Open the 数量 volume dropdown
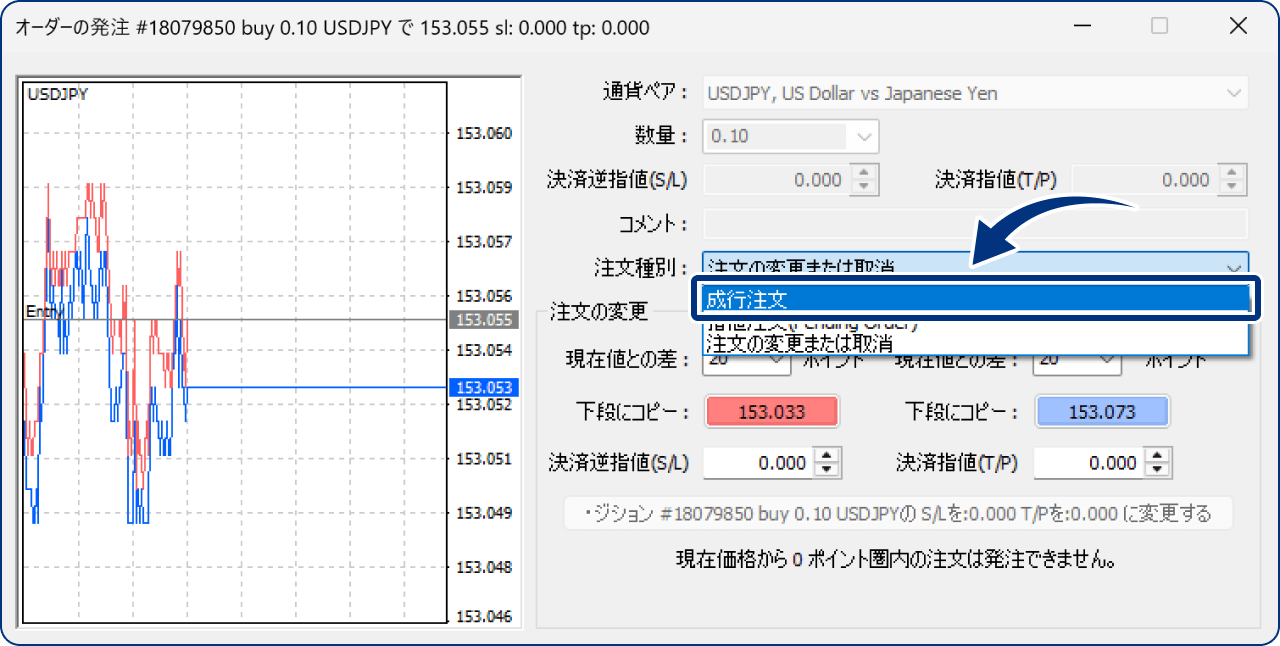The width and height of the screenshot is (1280, 646). 862,136
